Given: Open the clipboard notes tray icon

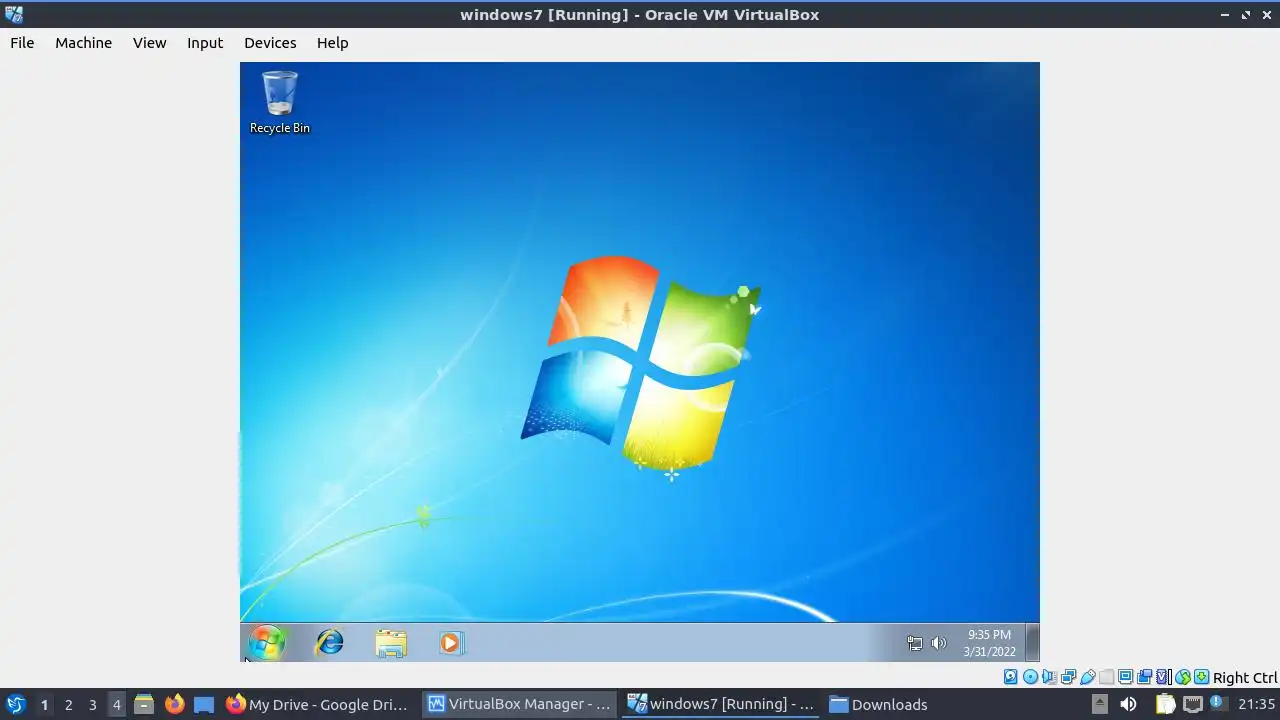Looking at the screenshot, I should pyautogui.click(x=1165, y=704).
